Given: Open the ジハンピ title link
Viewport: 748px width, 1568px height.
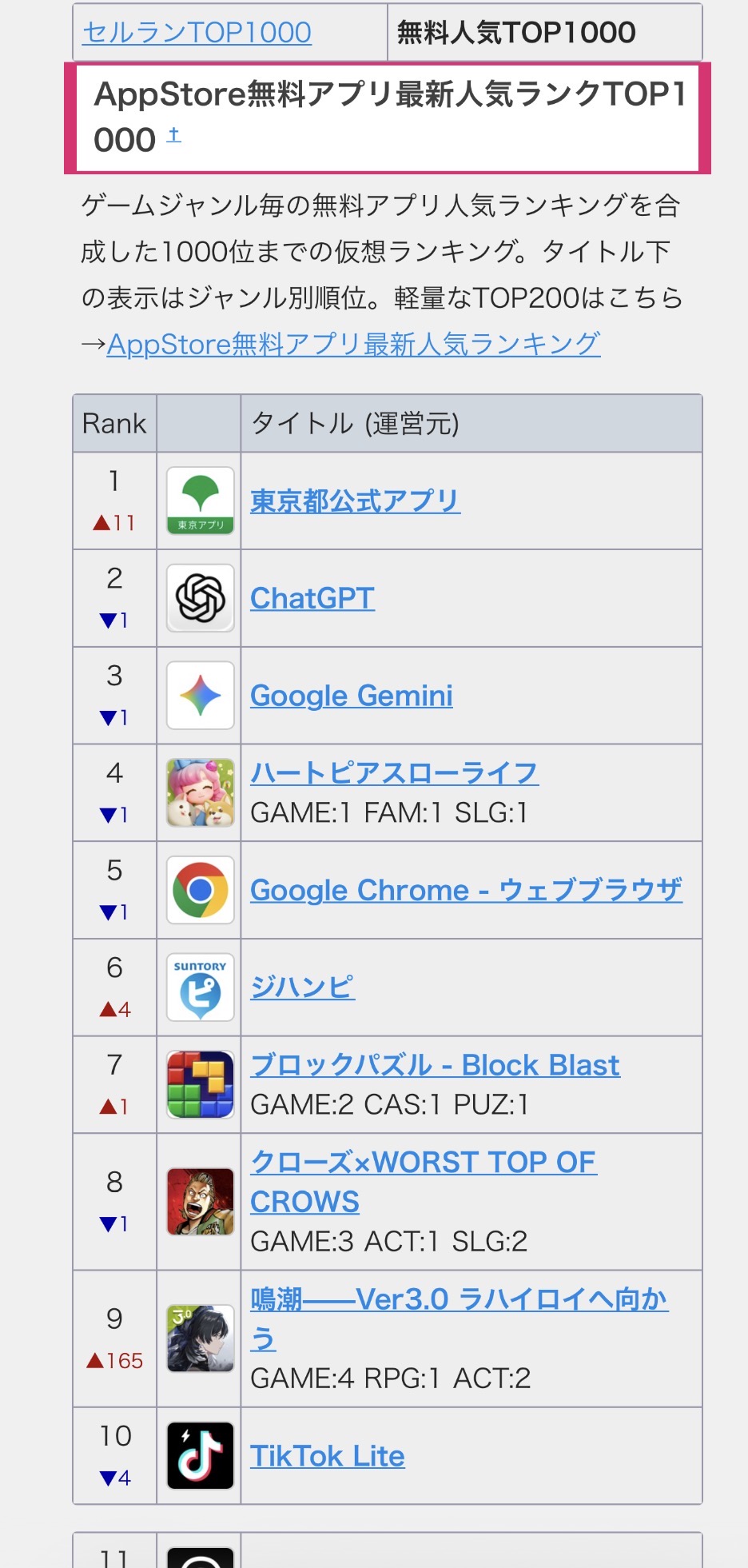Looking at the screenshot, I should pos(302,987).
